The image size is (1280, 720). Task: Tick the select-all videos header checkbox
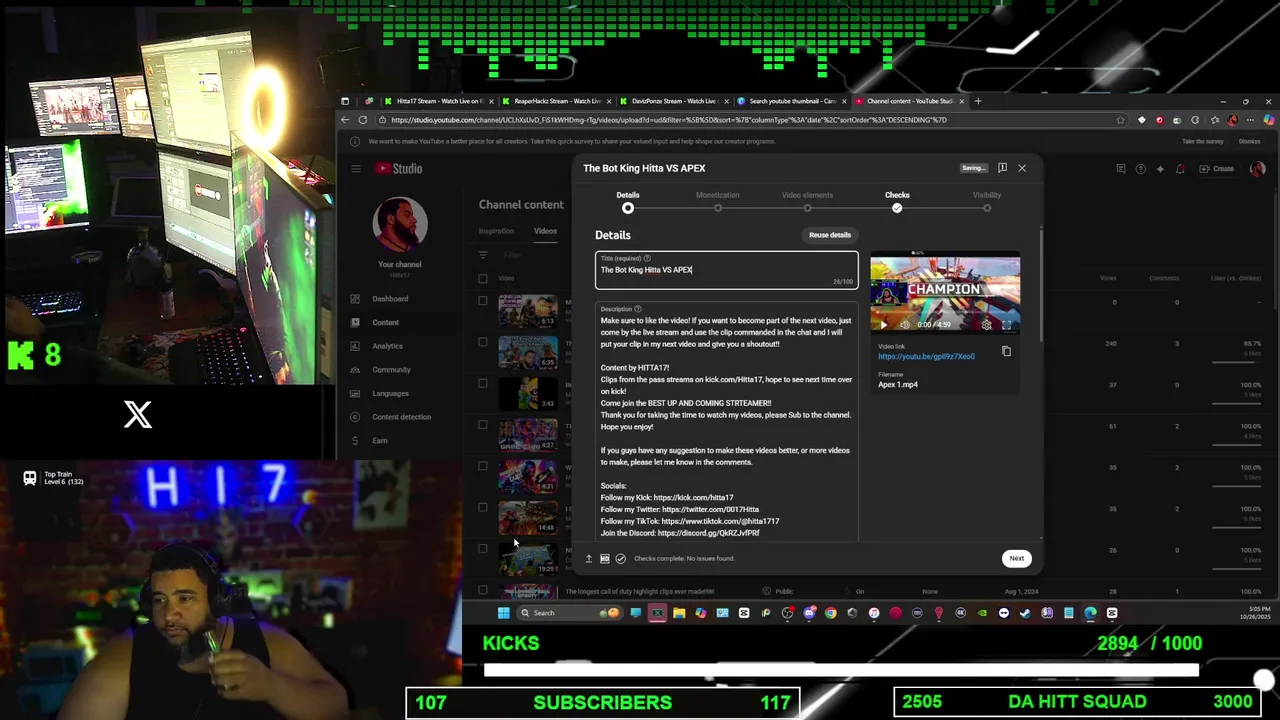[483, 278]
